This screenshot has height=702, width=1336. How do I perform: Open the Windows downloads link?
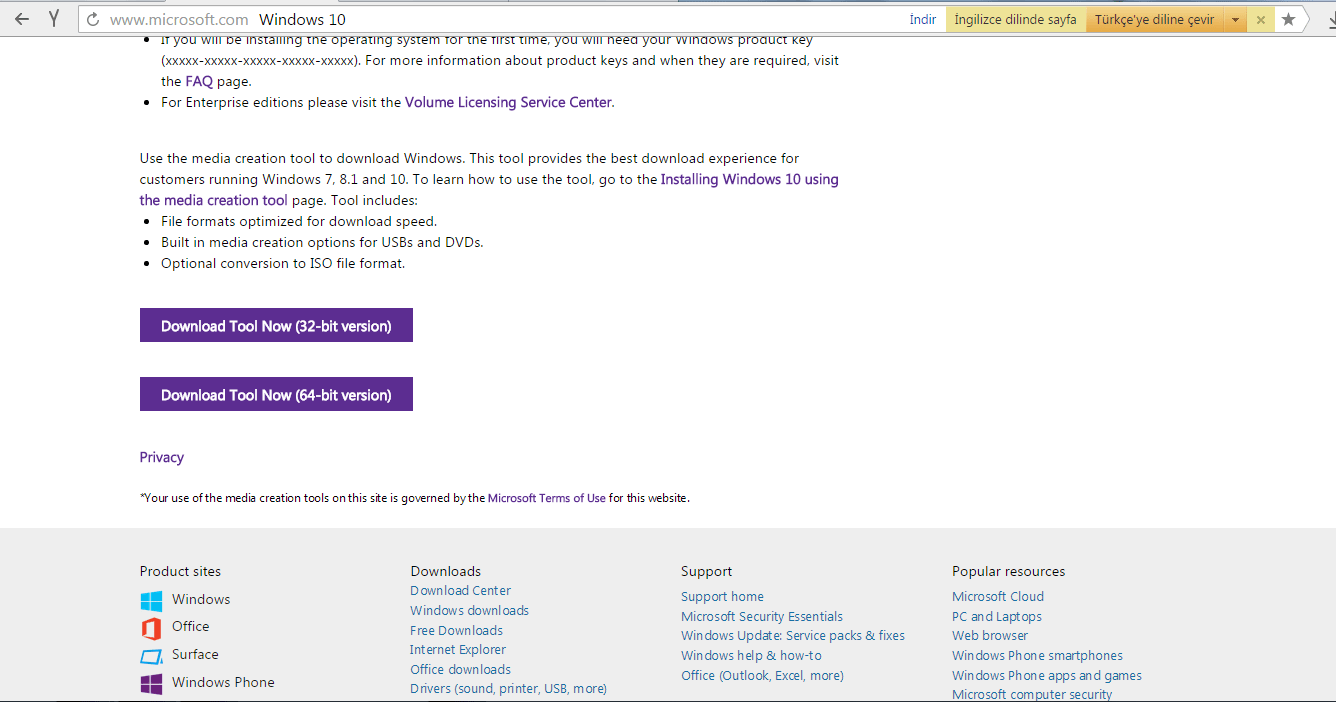click(x=469, y=610)
